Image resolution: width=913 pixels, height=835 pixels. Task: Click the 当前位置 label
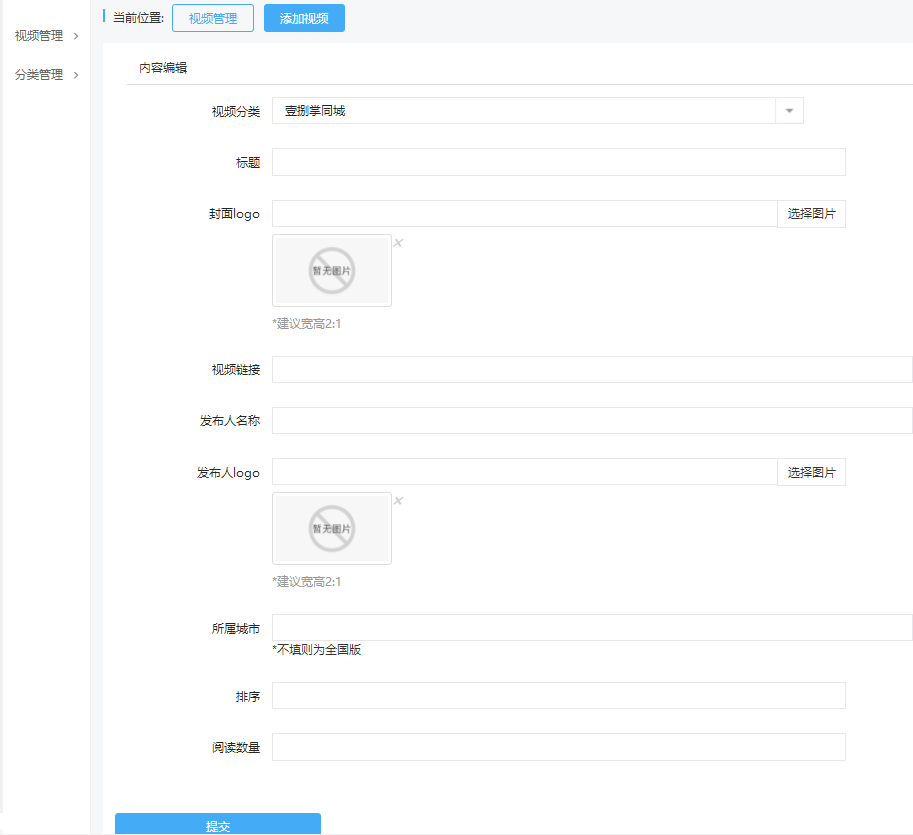click(138, 18)
